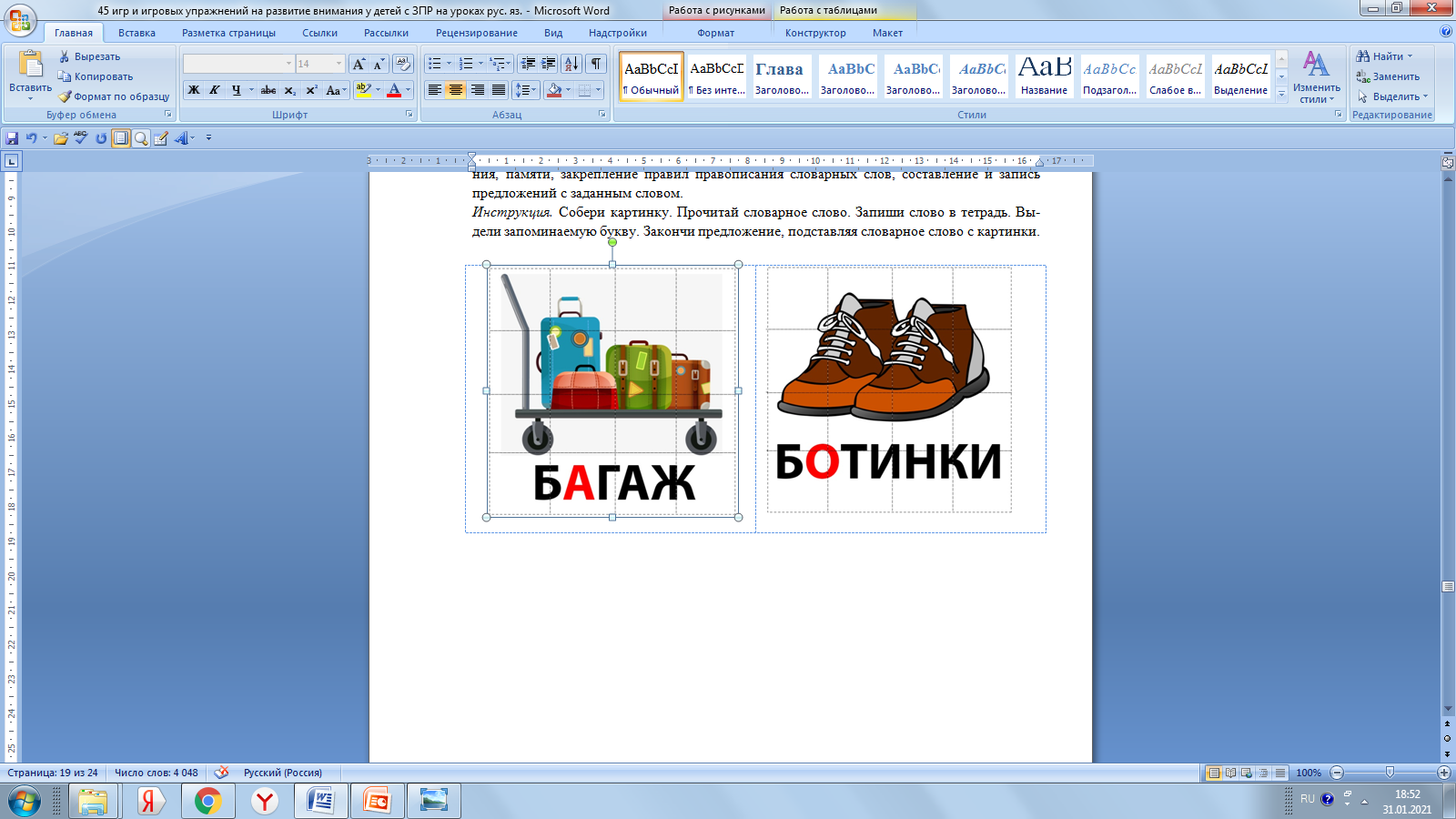Justify text alignment
The image size is (1456, 819).
[x=499, y=90]
